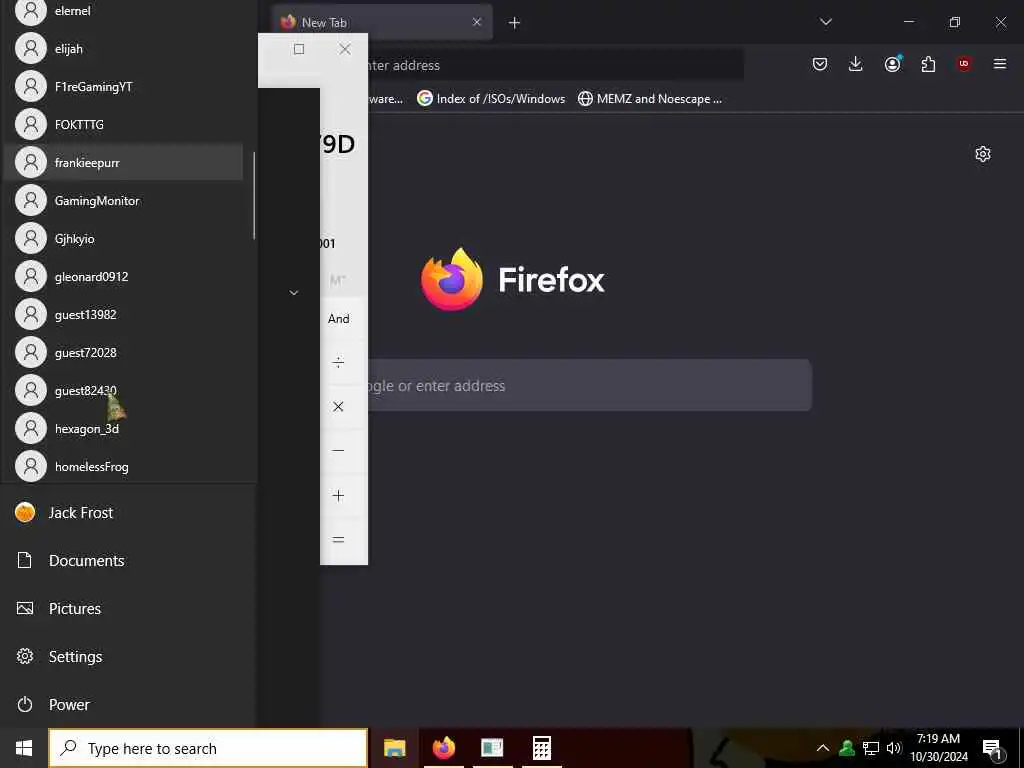Open the Firefox account icon in toolbar
The image size is (1024, 768).
[x=893, y=64]
